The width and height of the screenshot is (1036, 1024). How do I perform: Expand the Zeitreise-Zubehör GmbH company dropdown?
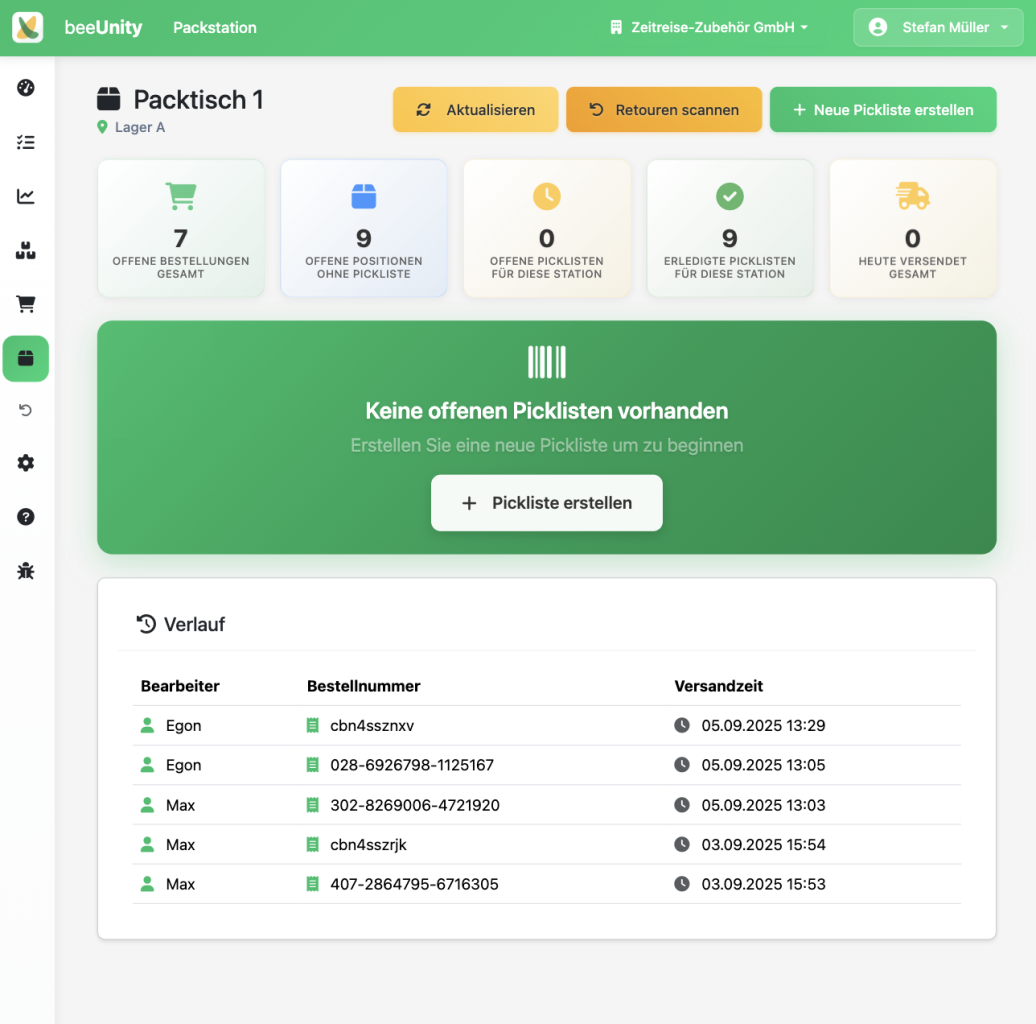[708, 28]
